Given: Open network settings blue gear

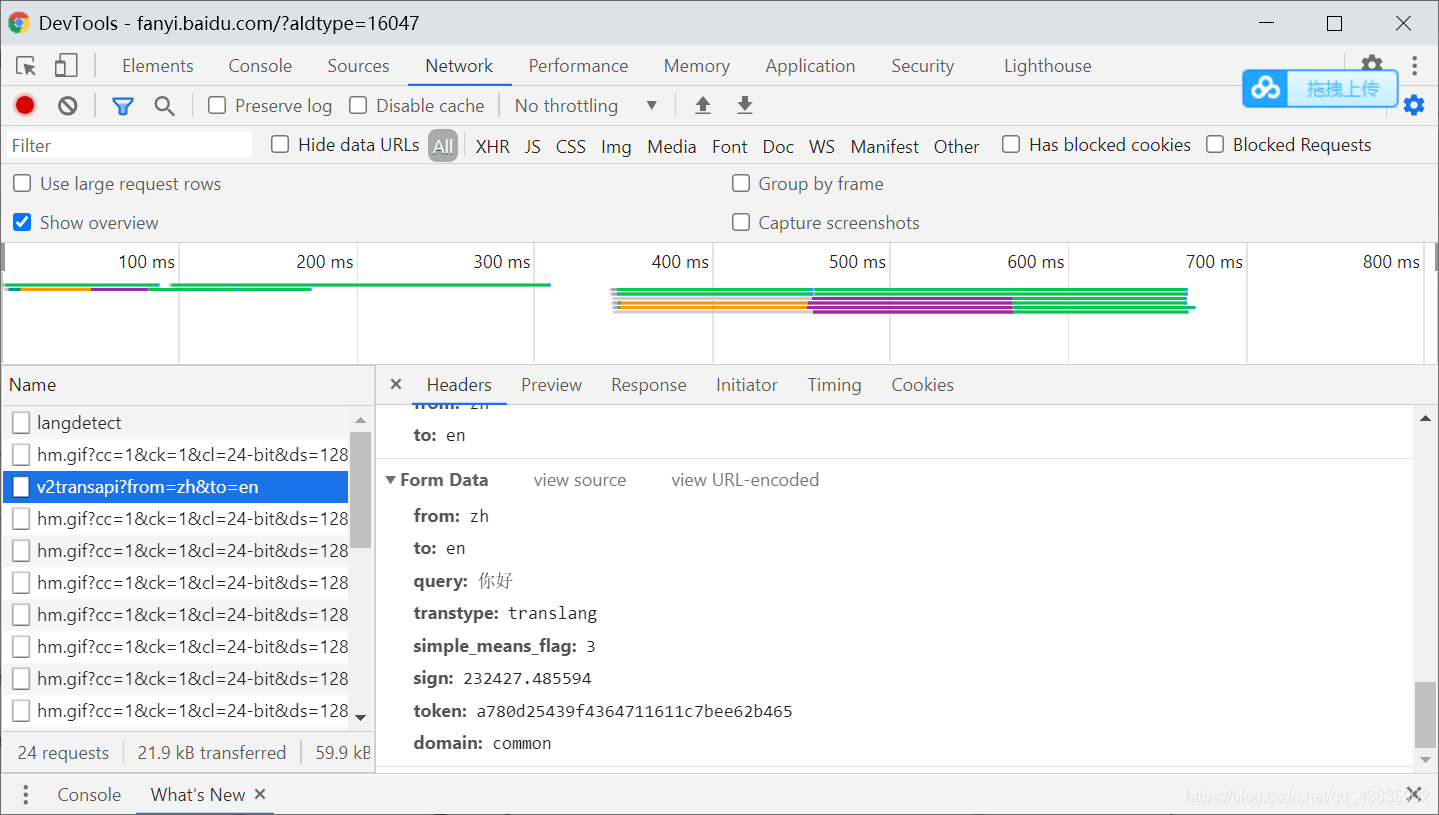Looking at the screenshot, I should pyautogui.click(x=1413, y=105).
